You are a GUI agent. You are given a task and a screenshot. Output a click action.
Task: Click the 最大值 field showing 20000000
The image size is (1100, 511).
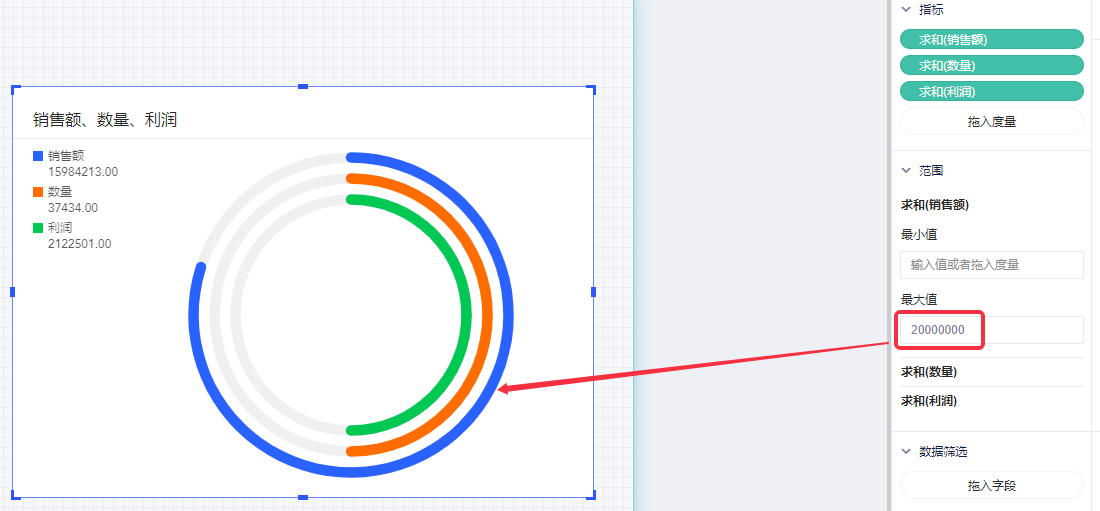(x=991, y=330)
